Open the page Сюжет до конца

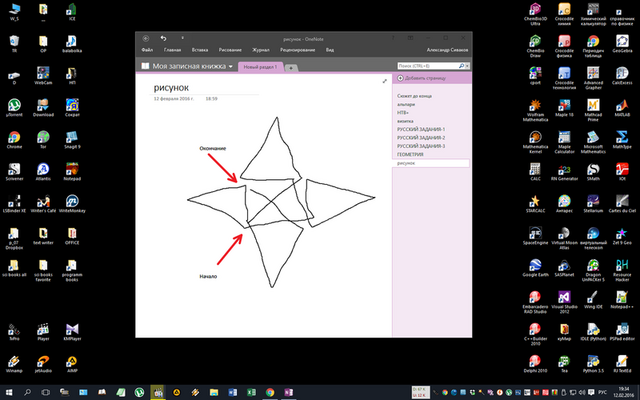[x=414, y=96]
